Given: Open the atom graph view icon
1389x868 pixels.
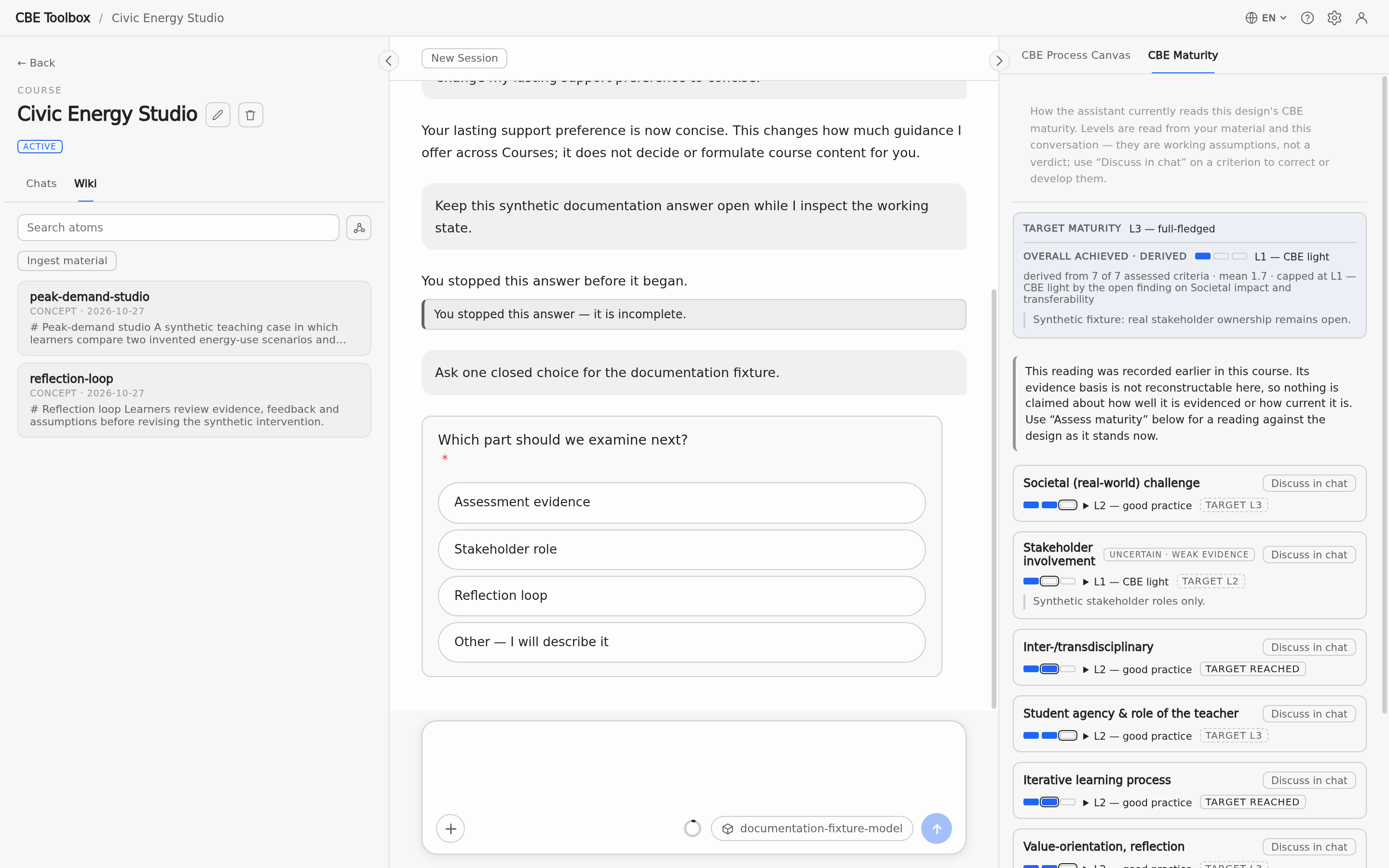Looking at the screenshot, I should pyautogui.click(x=359, y=228).
